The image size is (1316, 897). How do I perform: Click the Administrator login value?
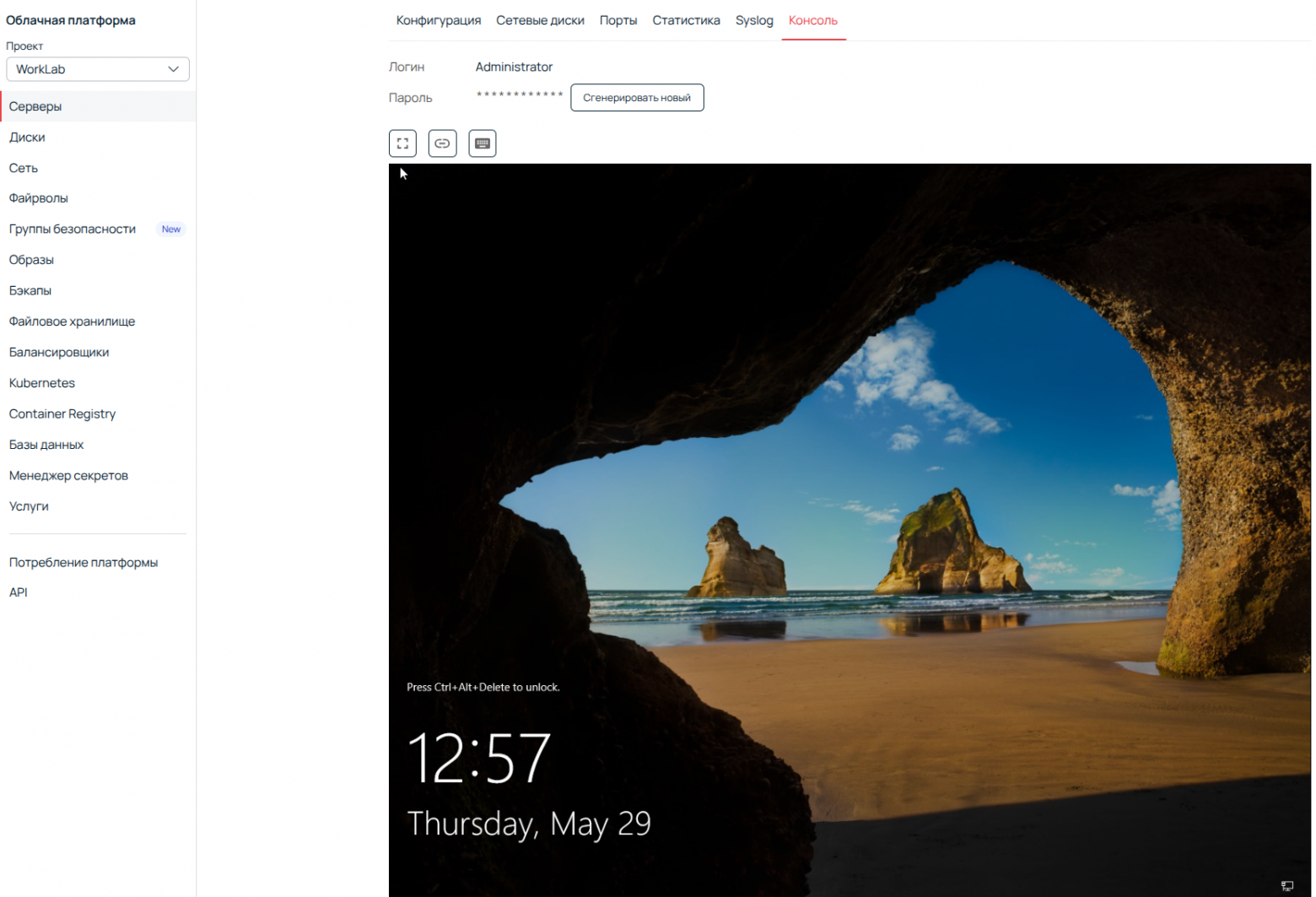(514, 67)
